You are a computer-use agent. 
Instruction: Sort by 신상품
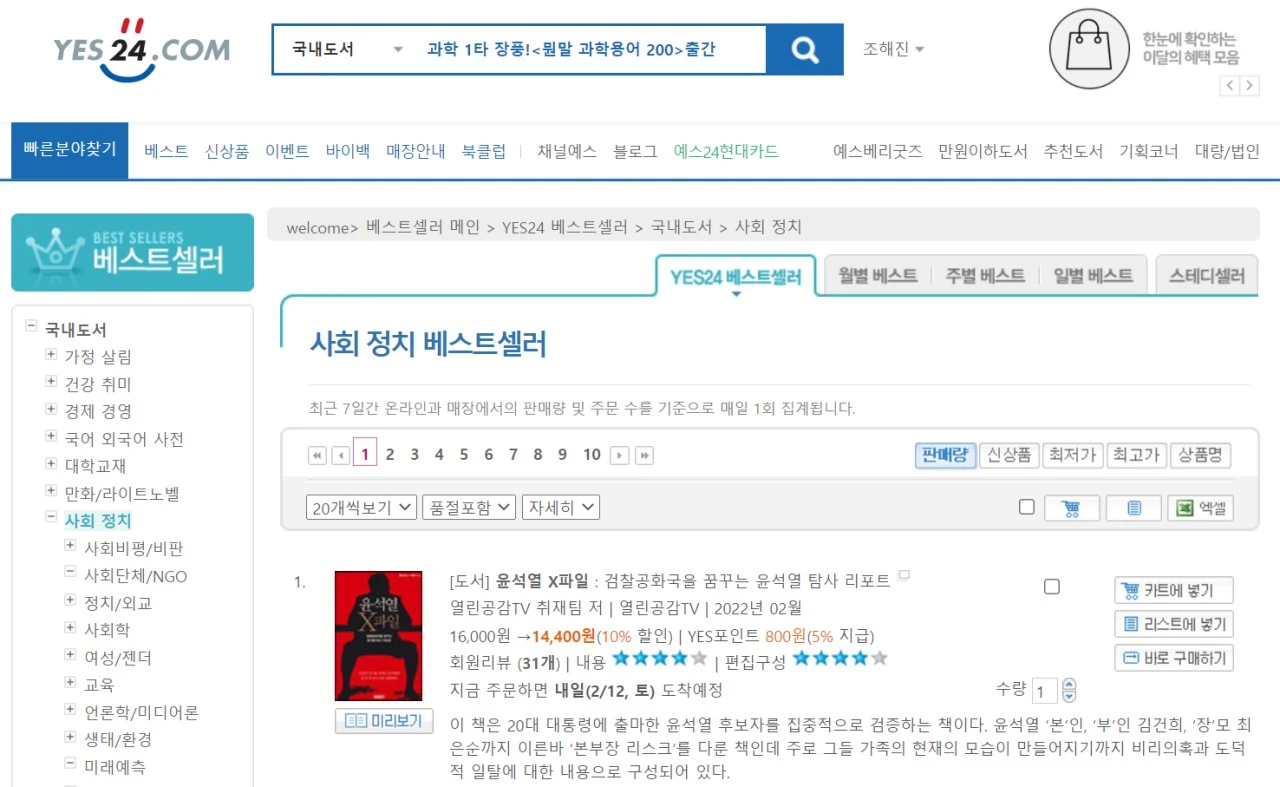point(1009,455)
